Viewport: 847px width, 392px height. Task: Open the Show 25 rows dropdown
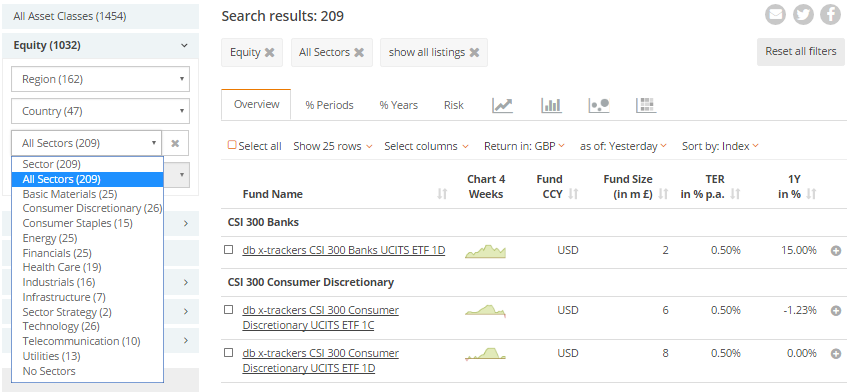click(x=333, y=146)
